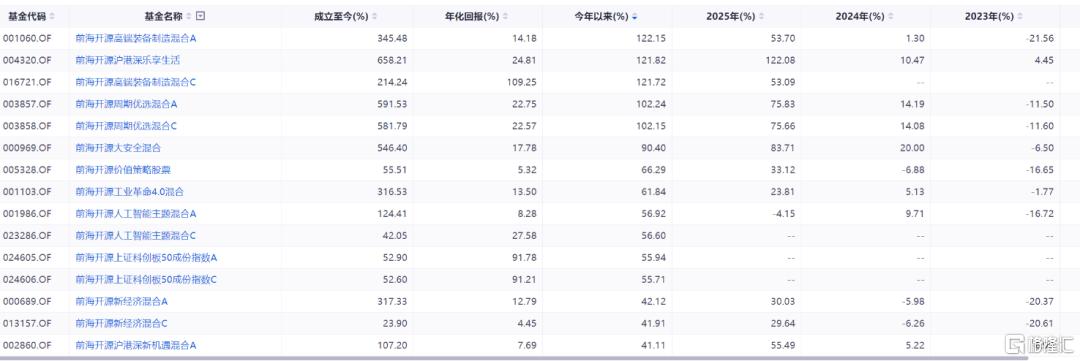Open fund 前海开源高端装备制造混合C

pyautogui.click(x=136, y=83)
